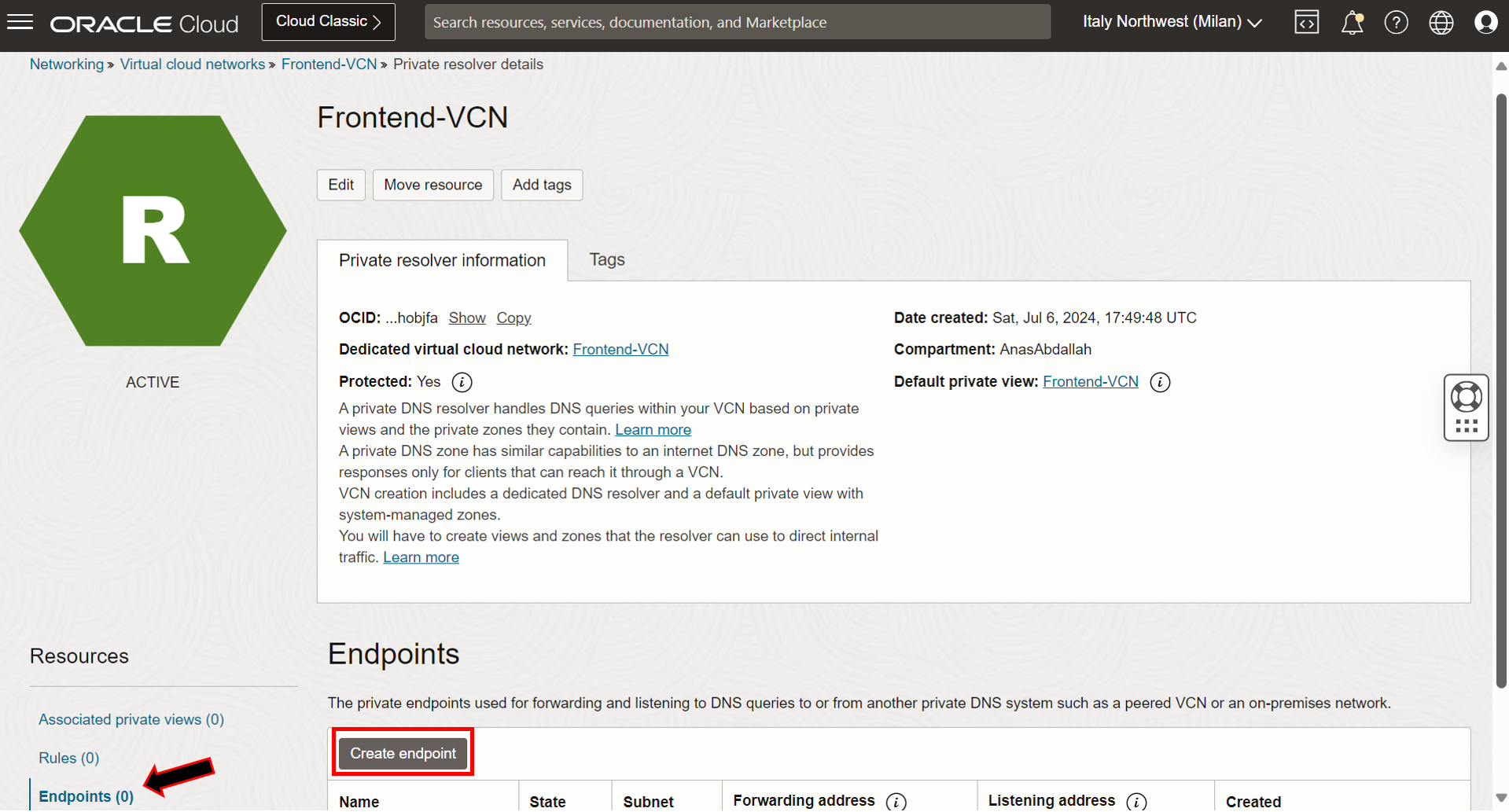Click the page vertical scrollbar thumb
The image size is (1509, 812).
pyautogui.click(x=1501, y=391)
